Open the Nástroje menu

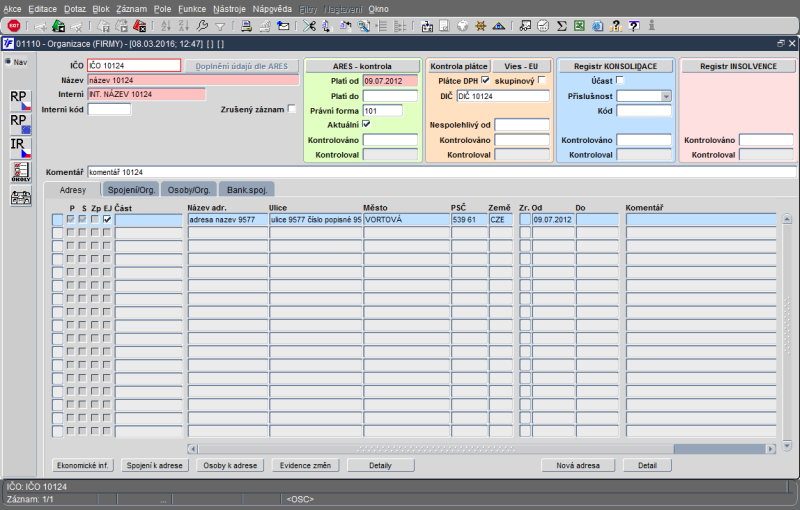[x=229, y=9]
